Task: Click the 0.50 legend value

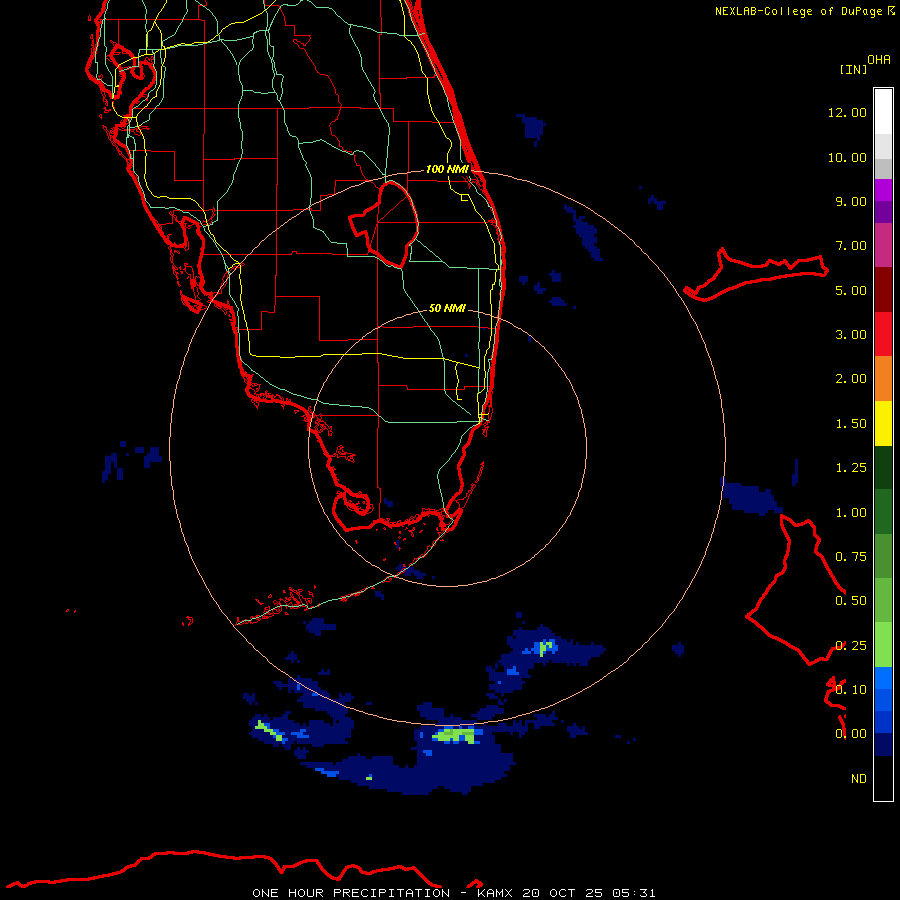Action: [x=851, y=601]
